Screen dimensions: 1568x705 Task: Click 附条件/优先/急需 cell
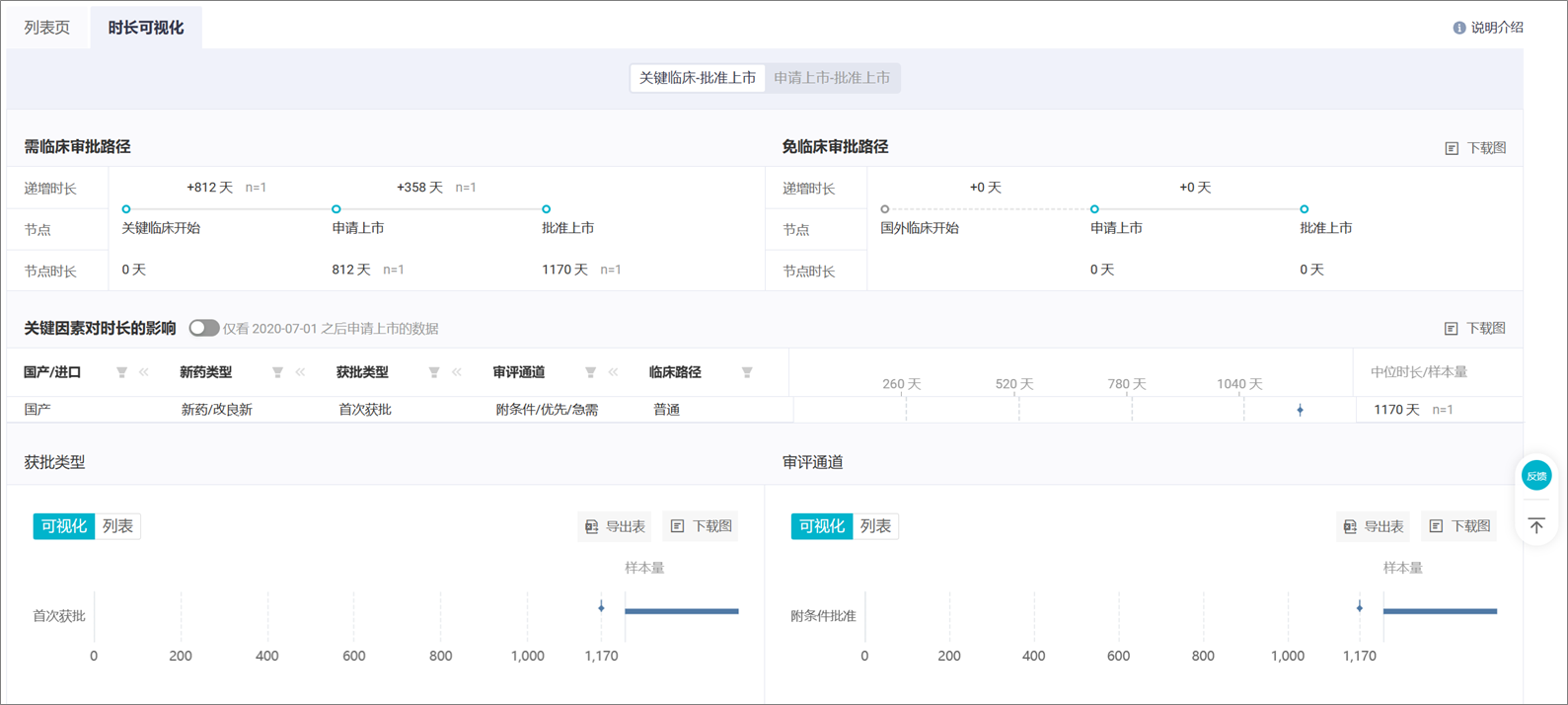point(547,410)
